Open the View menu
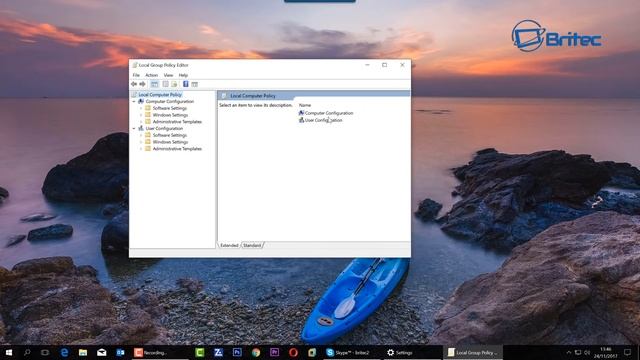Screen dimensions: 640x360 168,75
